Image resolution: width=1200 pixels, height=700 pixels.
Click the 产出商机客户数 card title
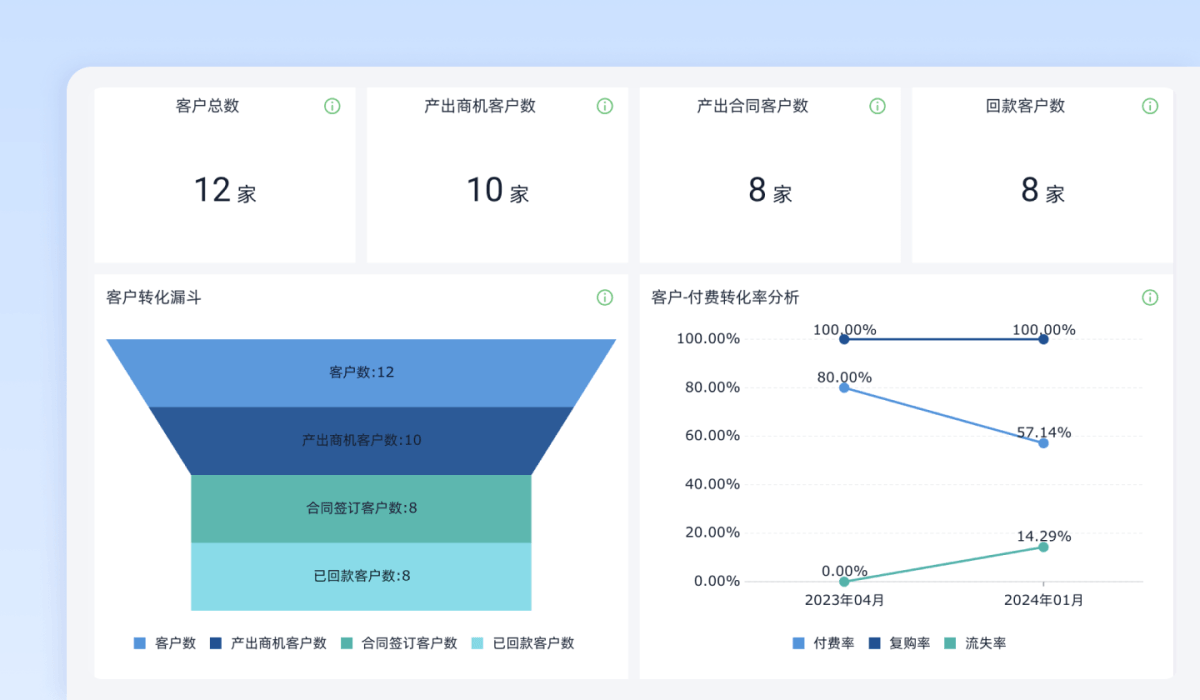click(x=480, y=106)
